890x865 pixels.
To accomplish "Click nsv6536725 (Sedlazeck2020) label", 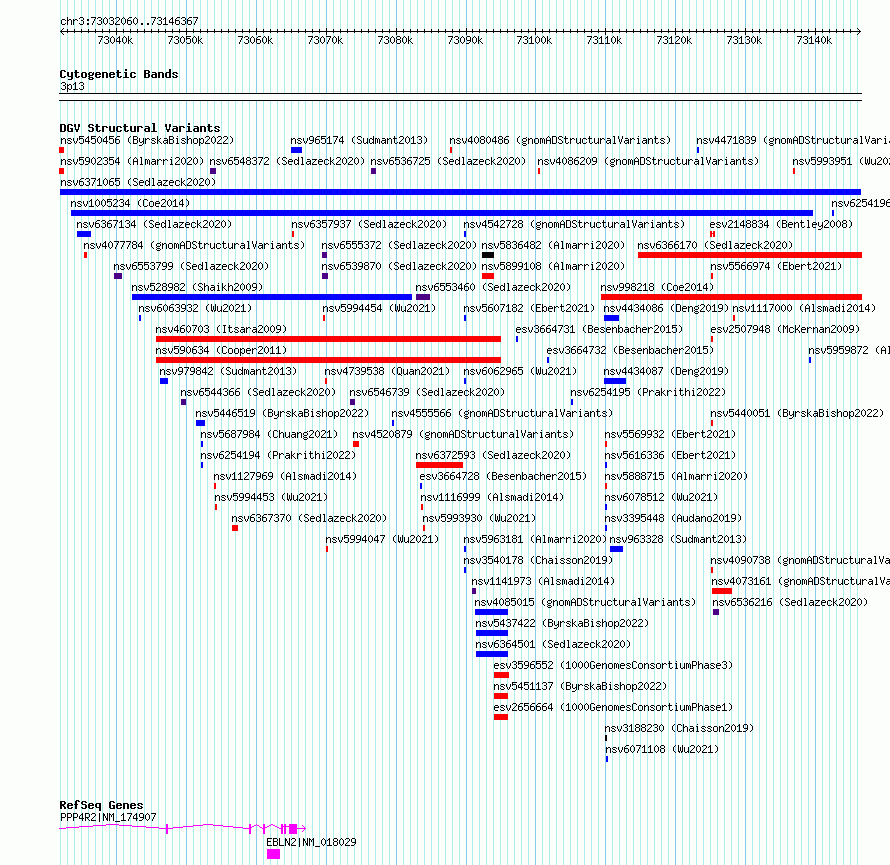I will click(x=448, y=161).
